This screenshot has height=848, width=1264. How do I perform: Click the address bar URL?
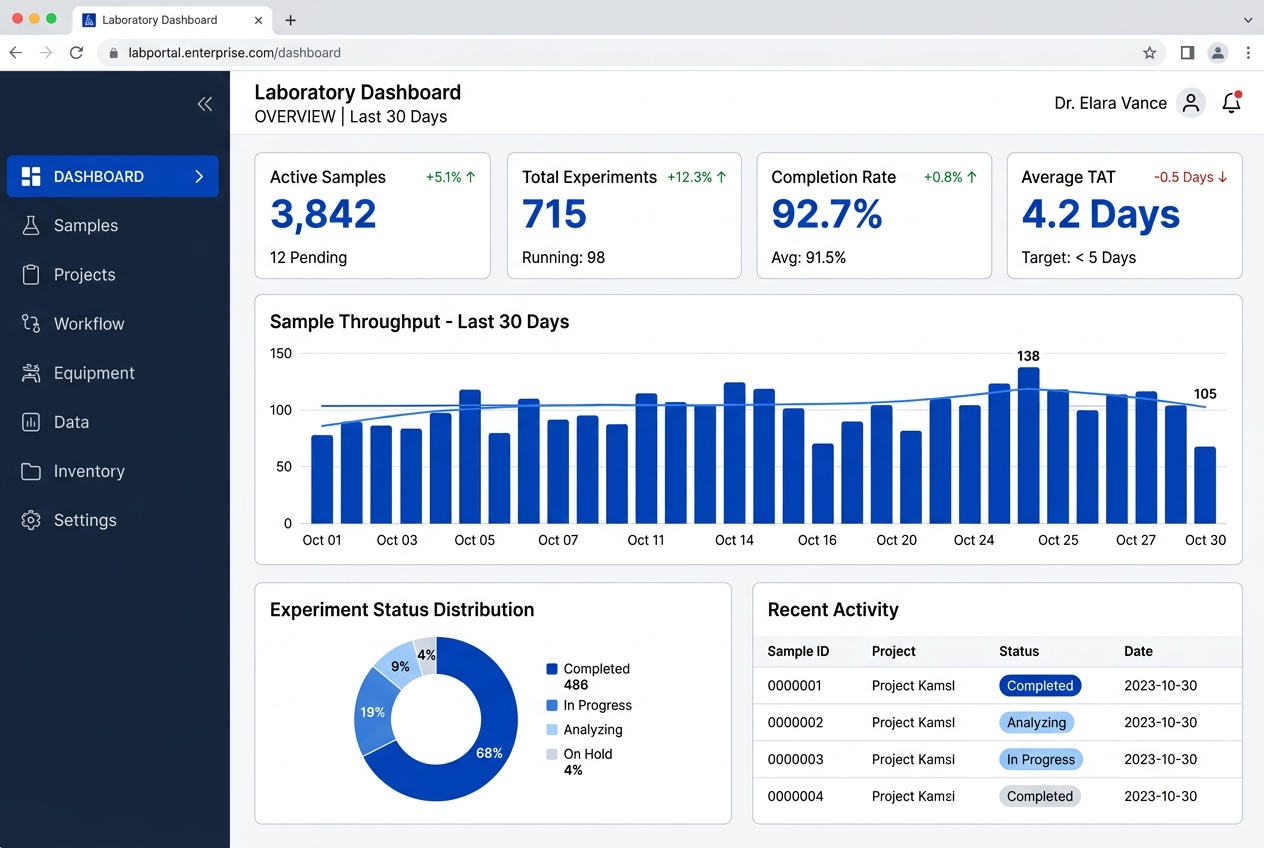click(x=235, y=53)
